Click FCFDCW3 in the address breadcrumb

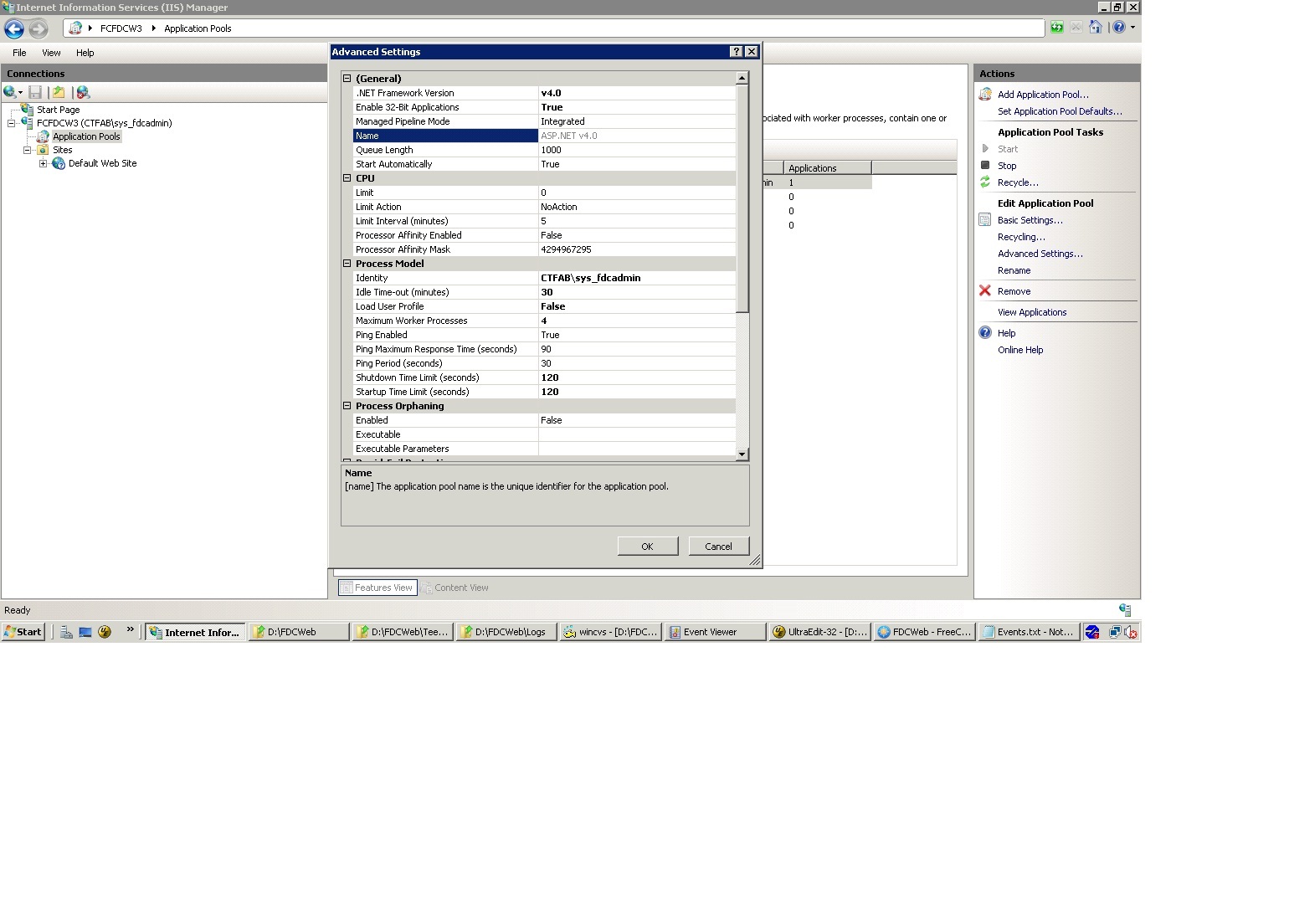121,28
